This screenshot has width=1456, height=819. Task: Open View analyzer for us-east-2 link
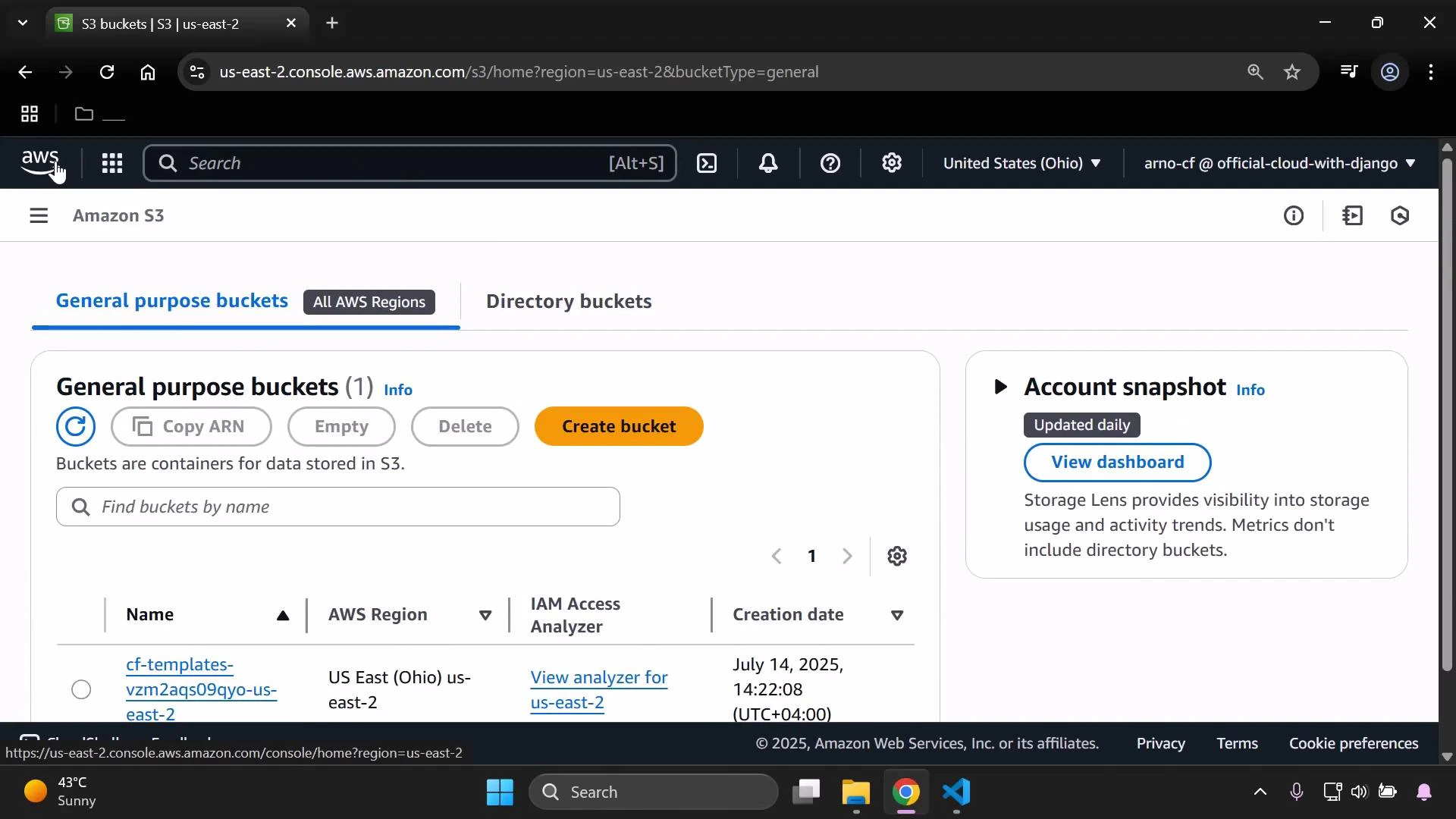click(x=598, y=689)
